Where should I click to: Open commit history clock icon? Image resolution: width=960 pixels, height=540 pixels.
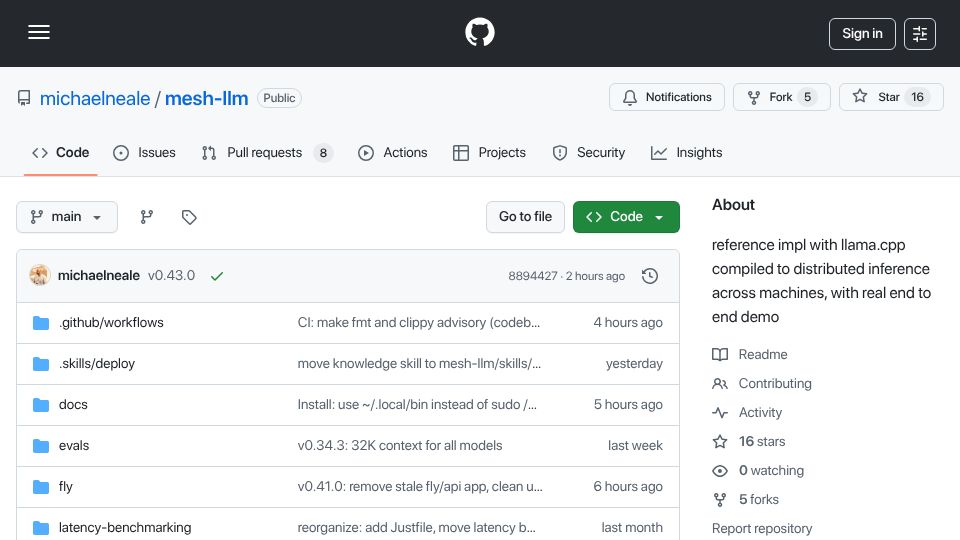coord(650,276)
